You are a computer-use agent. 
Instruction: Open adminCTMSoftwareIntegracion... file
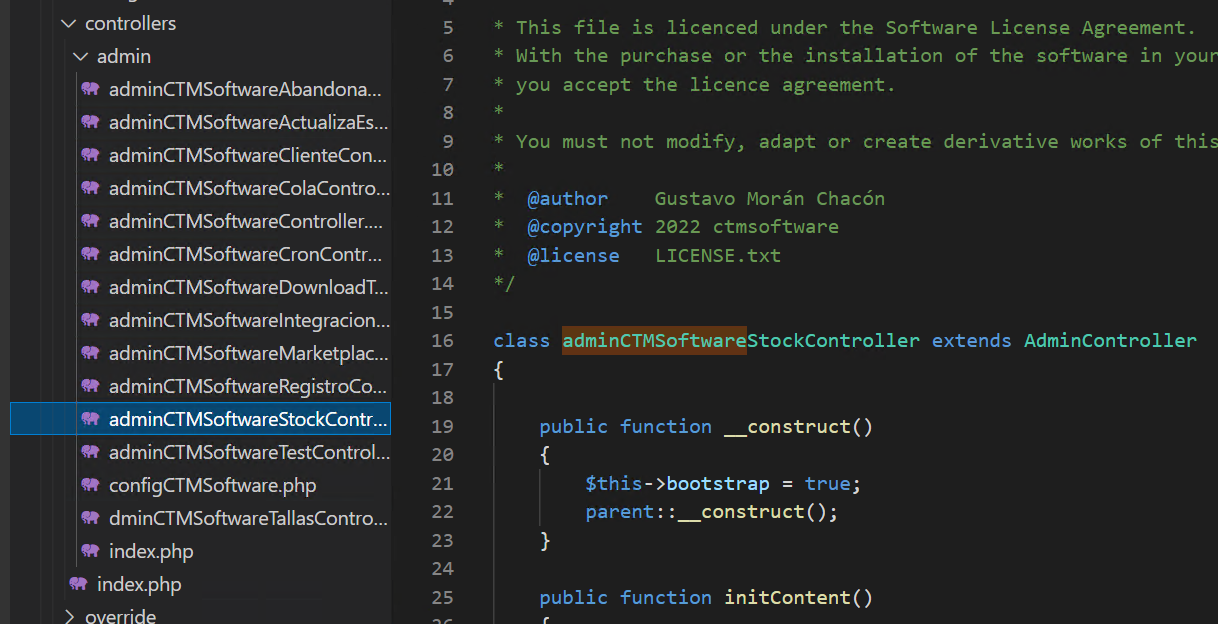pyautogui.click(x=249, y=320)
